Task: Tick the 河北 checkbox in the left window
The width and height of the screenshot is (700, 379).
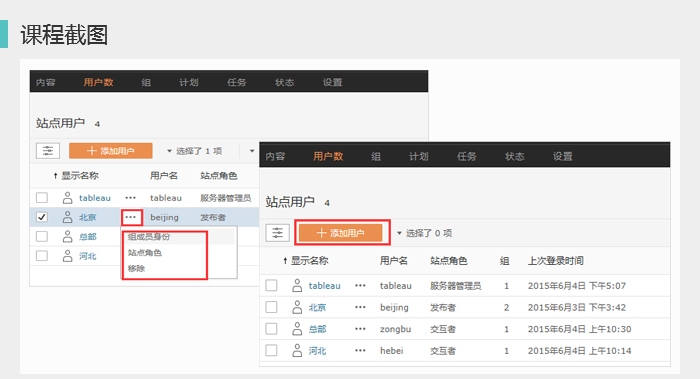Action: click(42, 256)
